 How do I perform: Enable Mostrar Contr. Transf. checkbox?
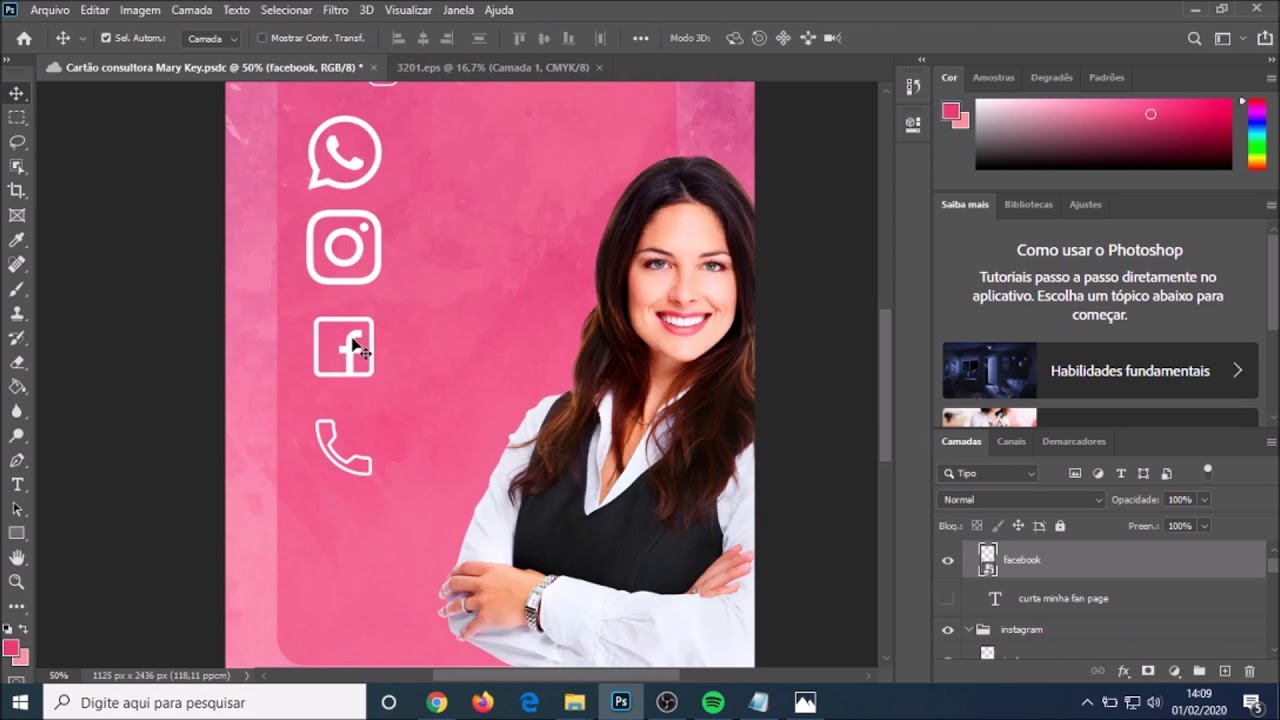pyautogui.click(x=262, y=38)
